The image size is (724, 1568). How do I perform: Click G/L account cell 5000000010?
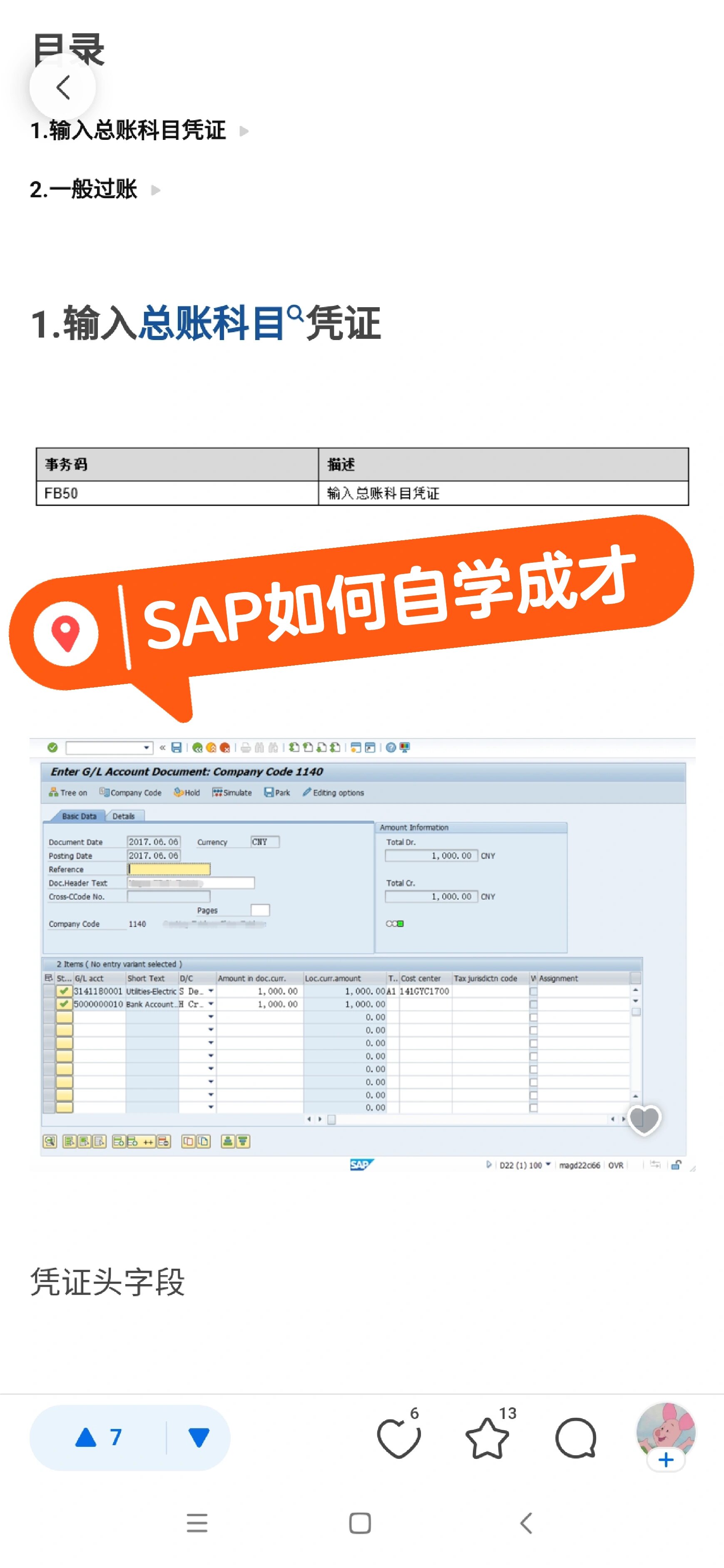click(x=99, y=1004)
